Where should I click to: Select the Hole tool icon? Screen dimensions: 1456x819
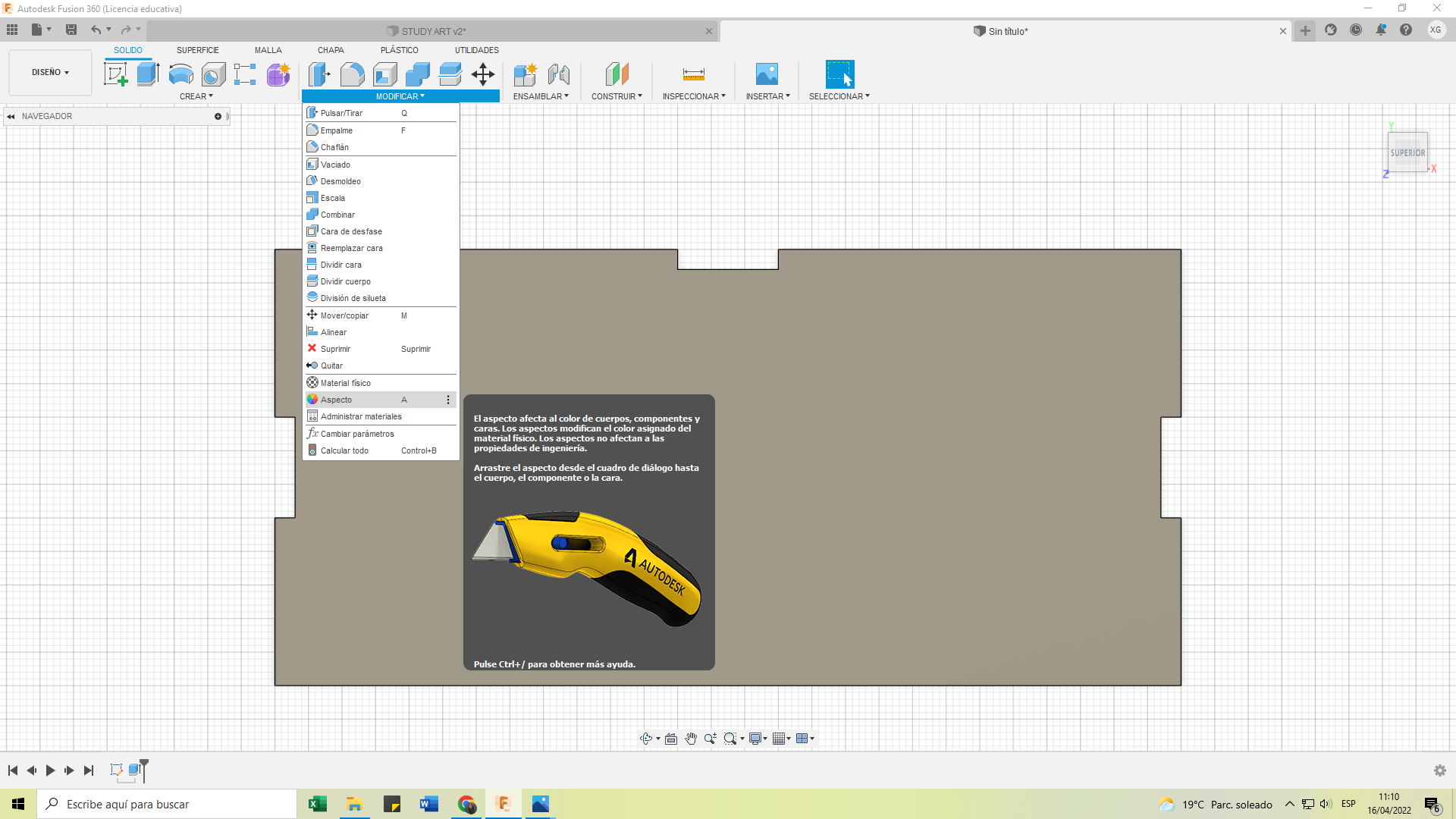pos(214,74)
